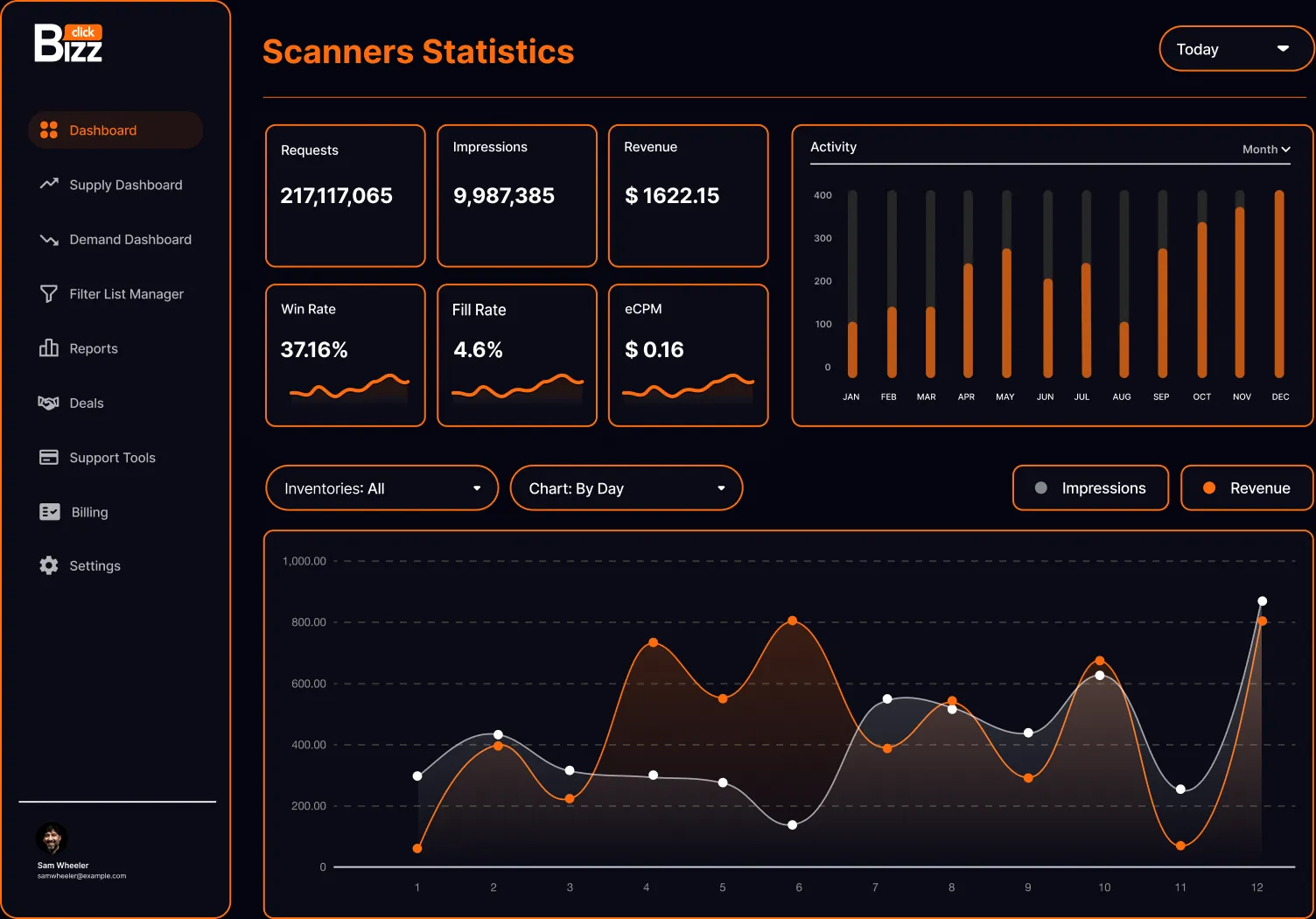Click the Fill Rate 4.6% card
The width and height of the screenshot is (1316, 919).
click(517, 355)
